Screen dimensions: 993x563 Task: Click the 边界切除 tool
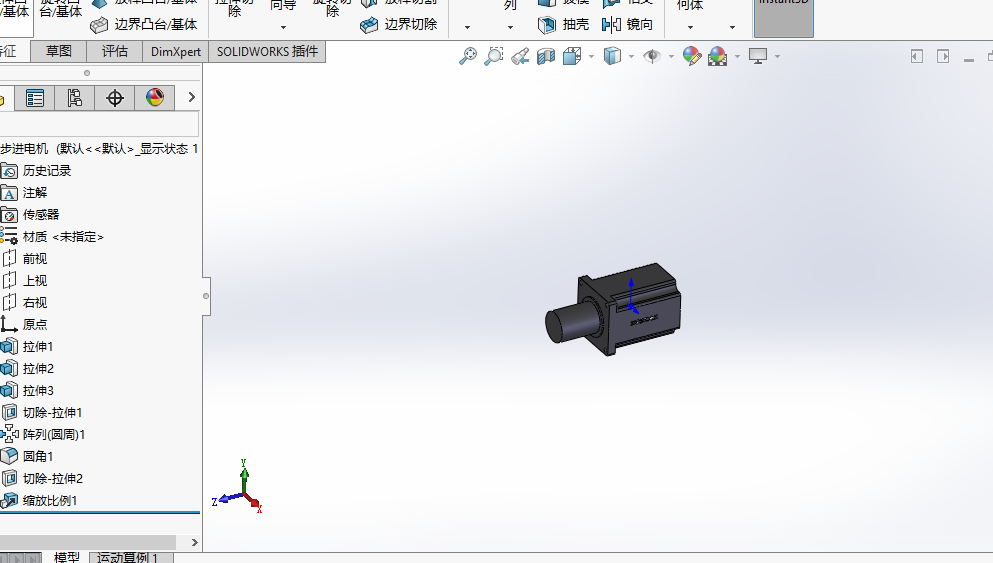coord(398,25)
